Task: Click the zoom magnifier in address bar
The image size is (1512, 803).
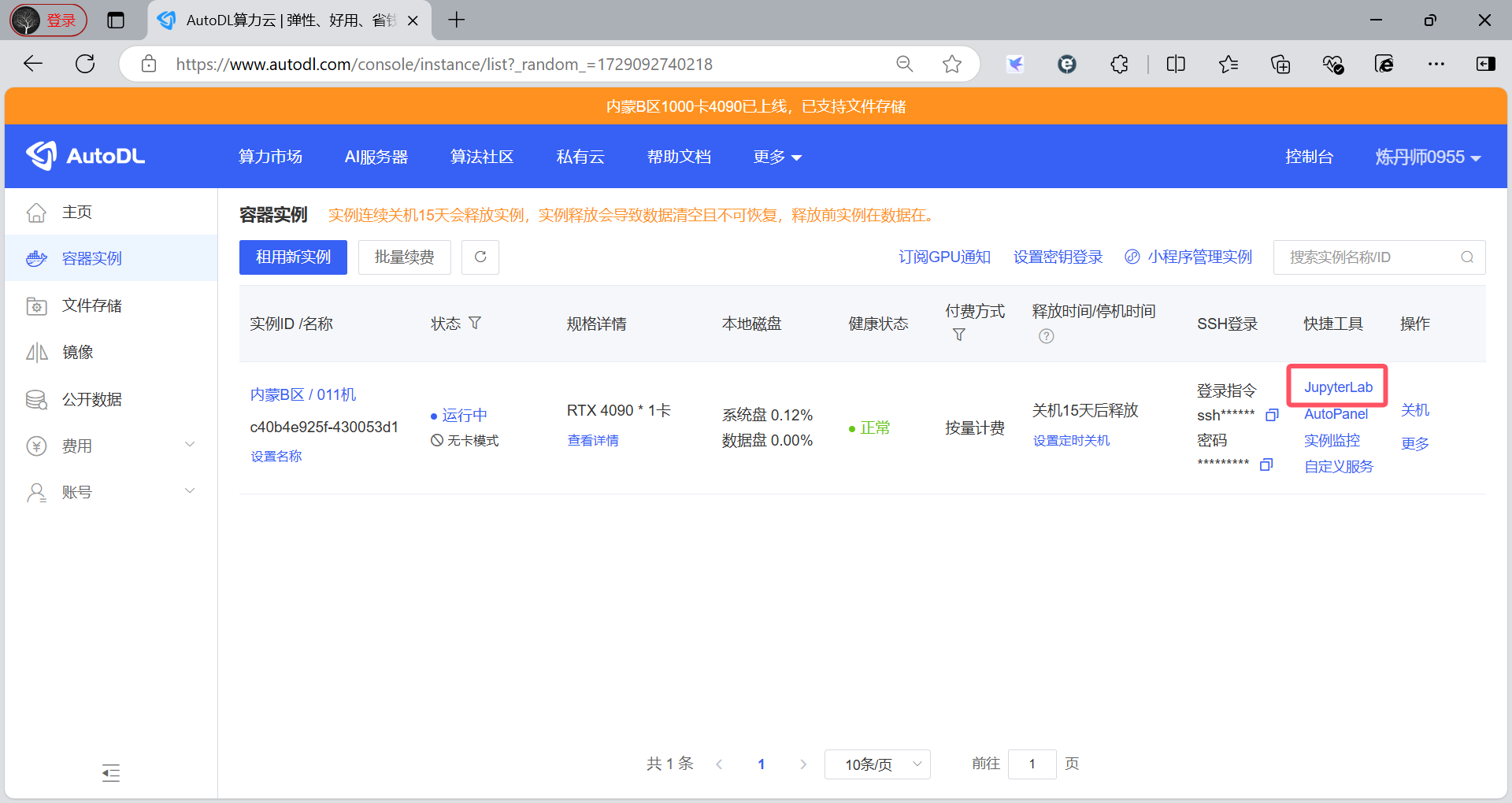Action: tap(905, 64)
